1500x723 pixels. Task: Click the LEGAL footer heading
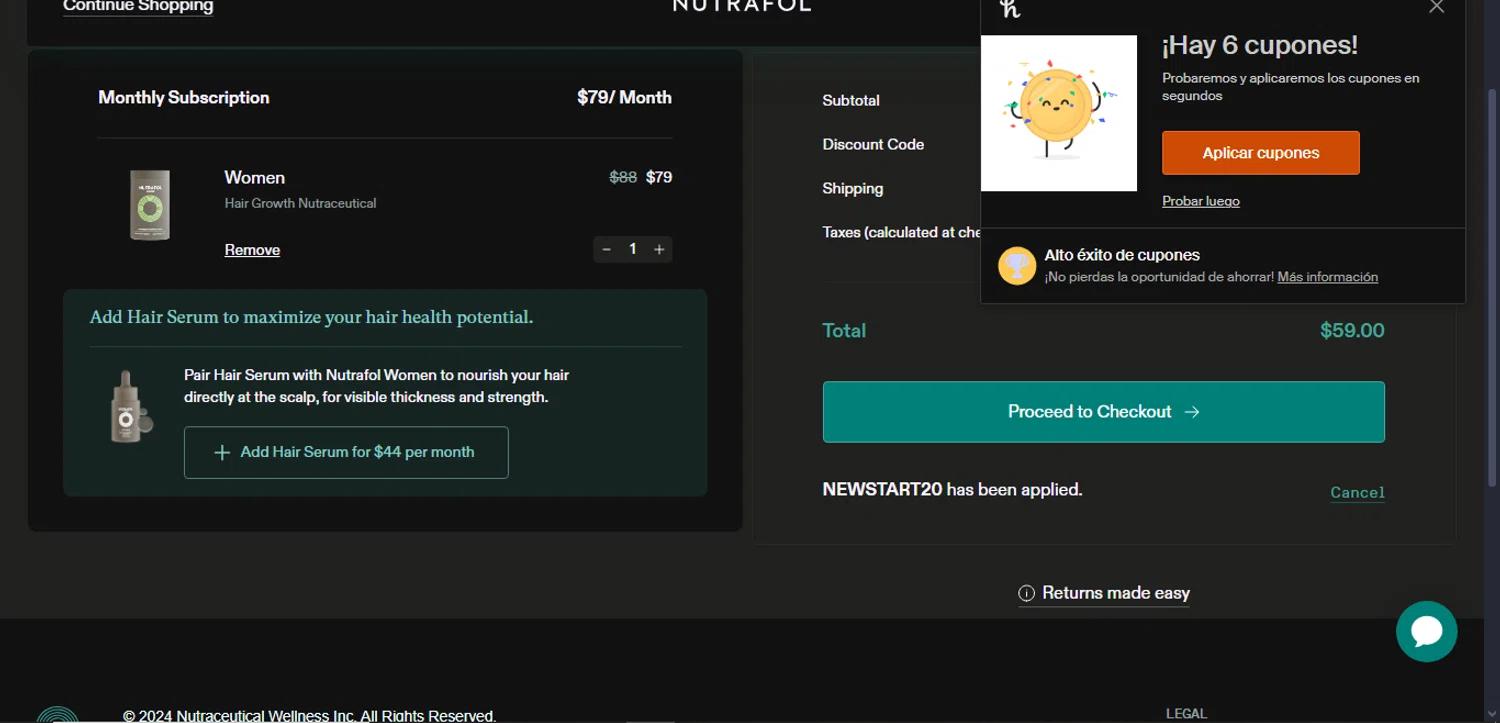[1186, 714]
